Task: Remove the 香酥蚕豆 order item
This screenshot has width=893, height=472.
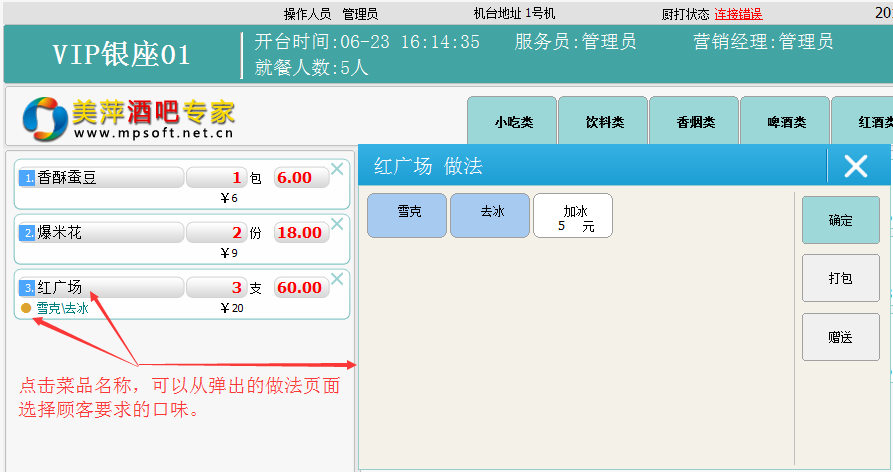Action: [x=337, y=169]
